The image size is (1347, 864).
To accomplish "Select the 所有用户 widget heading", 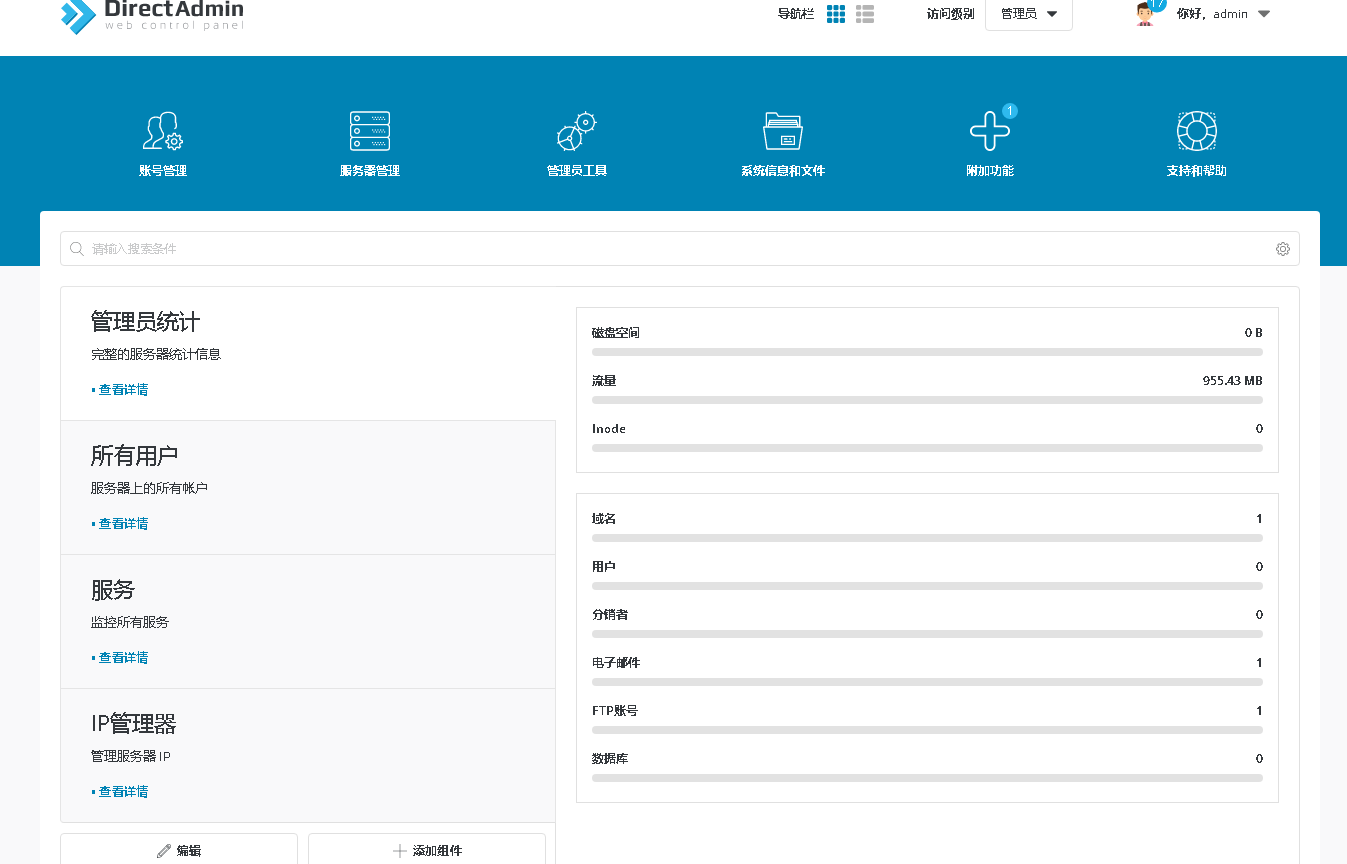I will pyautogui.click(x=135, y=455).
